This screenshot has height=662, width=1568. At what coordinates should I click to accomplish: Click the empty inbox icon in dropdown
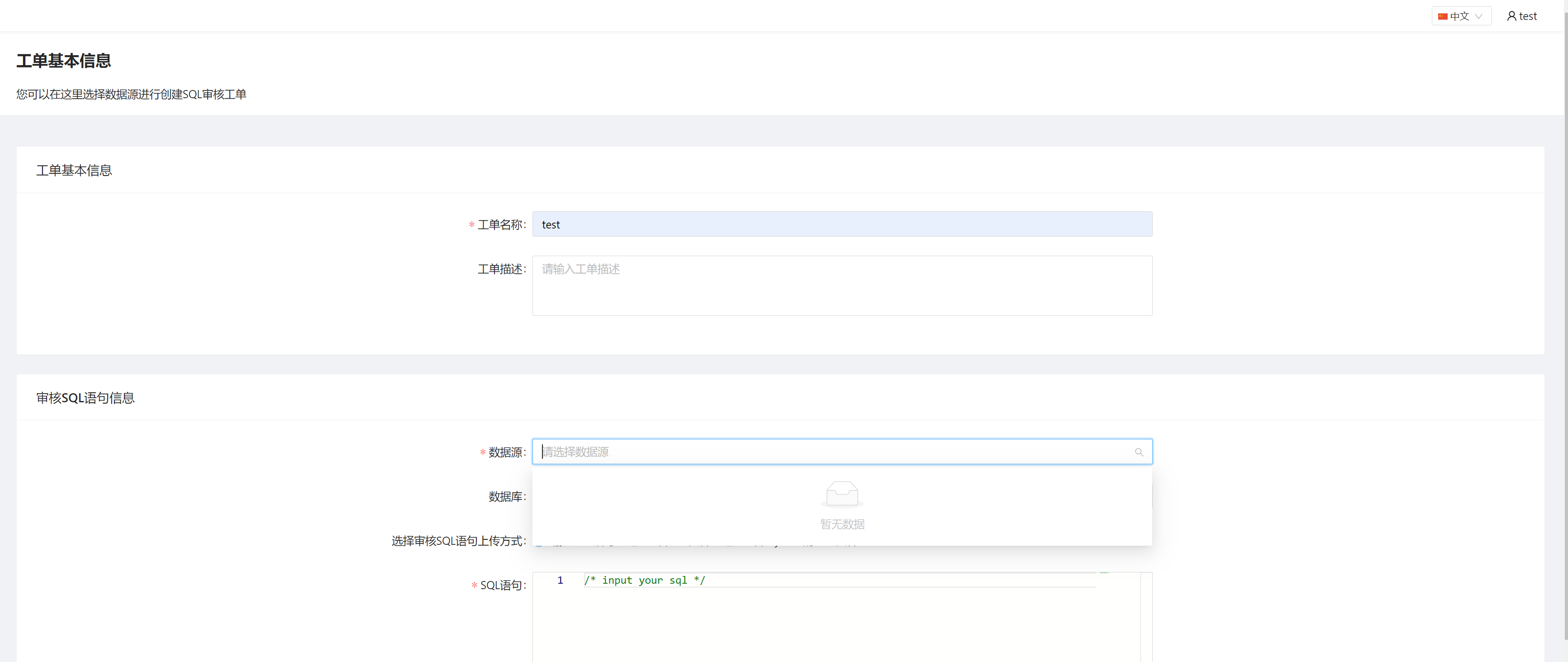click(x=842, y=494)
